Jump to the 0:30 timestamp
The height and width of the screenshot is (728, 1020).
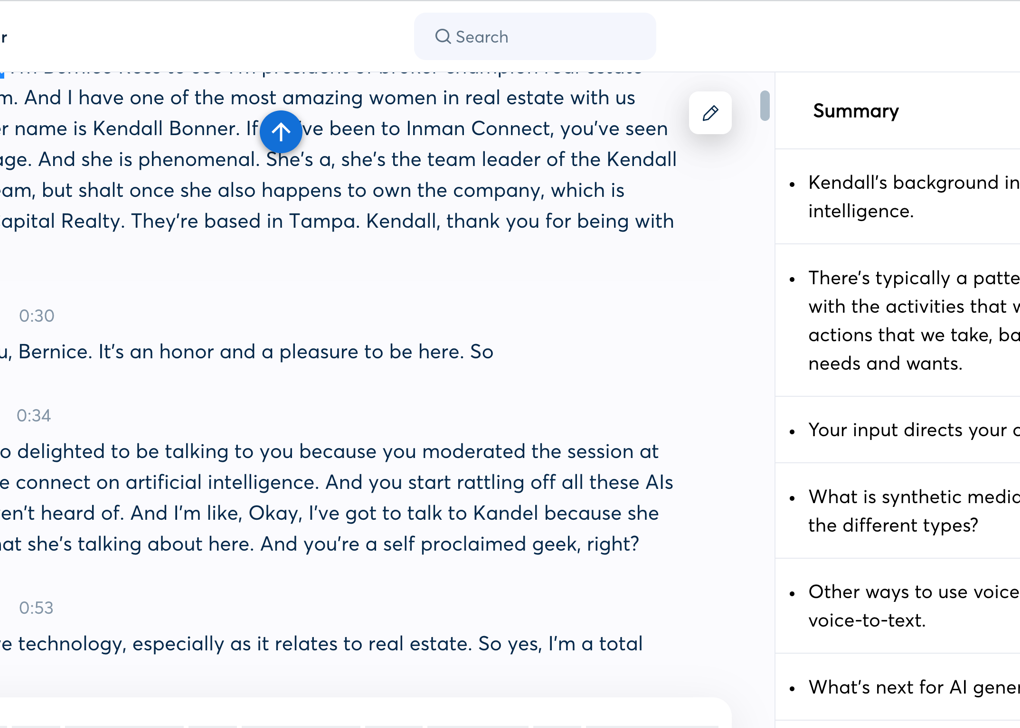tap(37, 316)
